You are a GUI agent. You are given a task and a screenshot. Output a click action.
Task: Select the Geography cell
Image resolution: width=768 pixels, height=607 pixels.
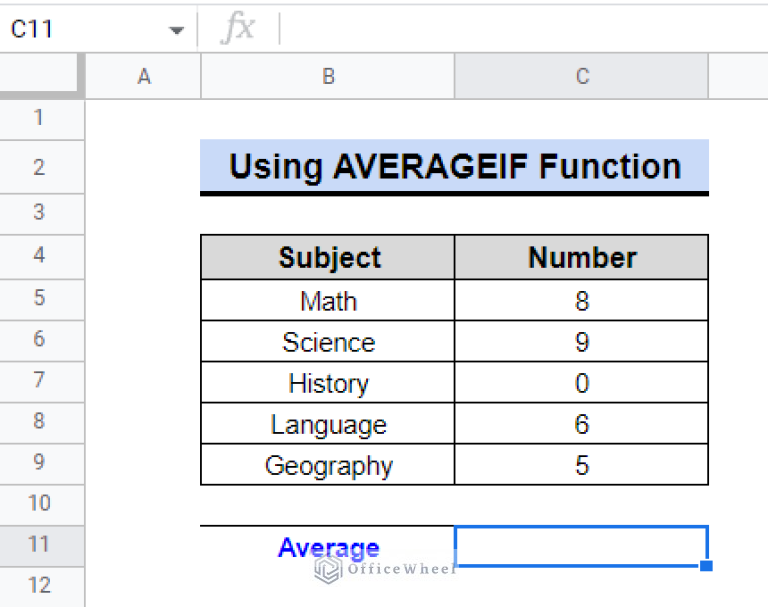click(x=328, y=466)
